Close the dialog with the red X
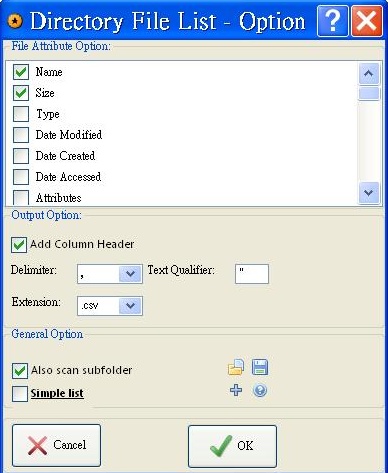The image size is (388, 473). click(367, 20)
